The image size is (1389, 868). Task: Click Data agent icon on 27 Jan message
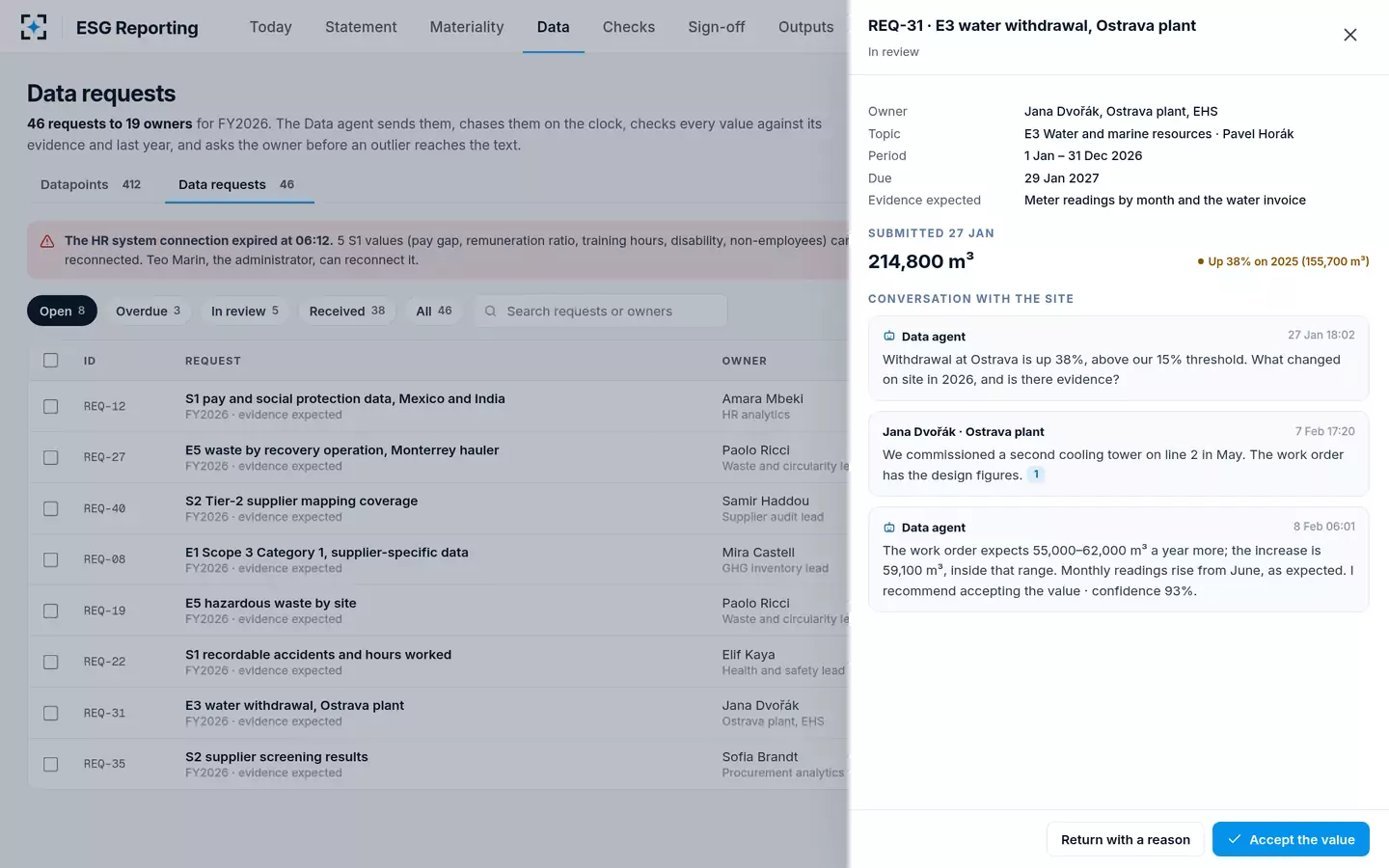click(889, 337)
